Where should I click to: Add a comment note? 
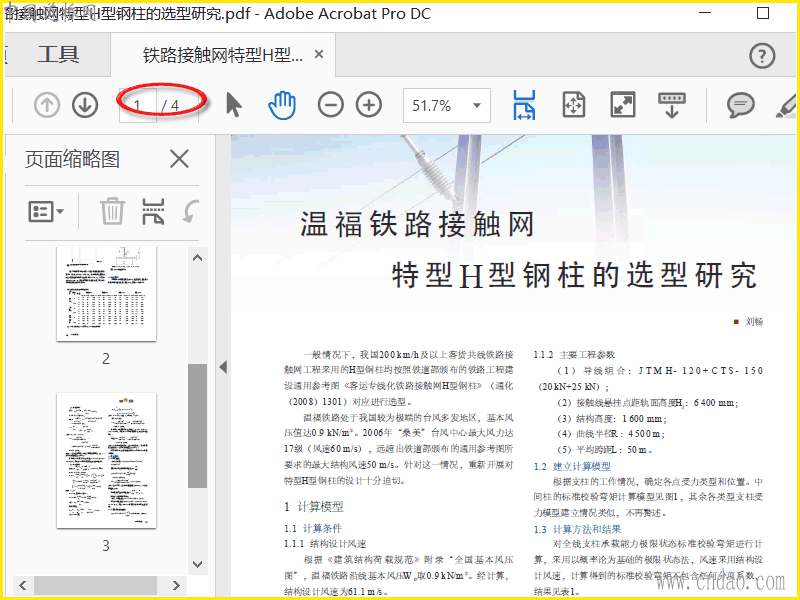point(740,105)
